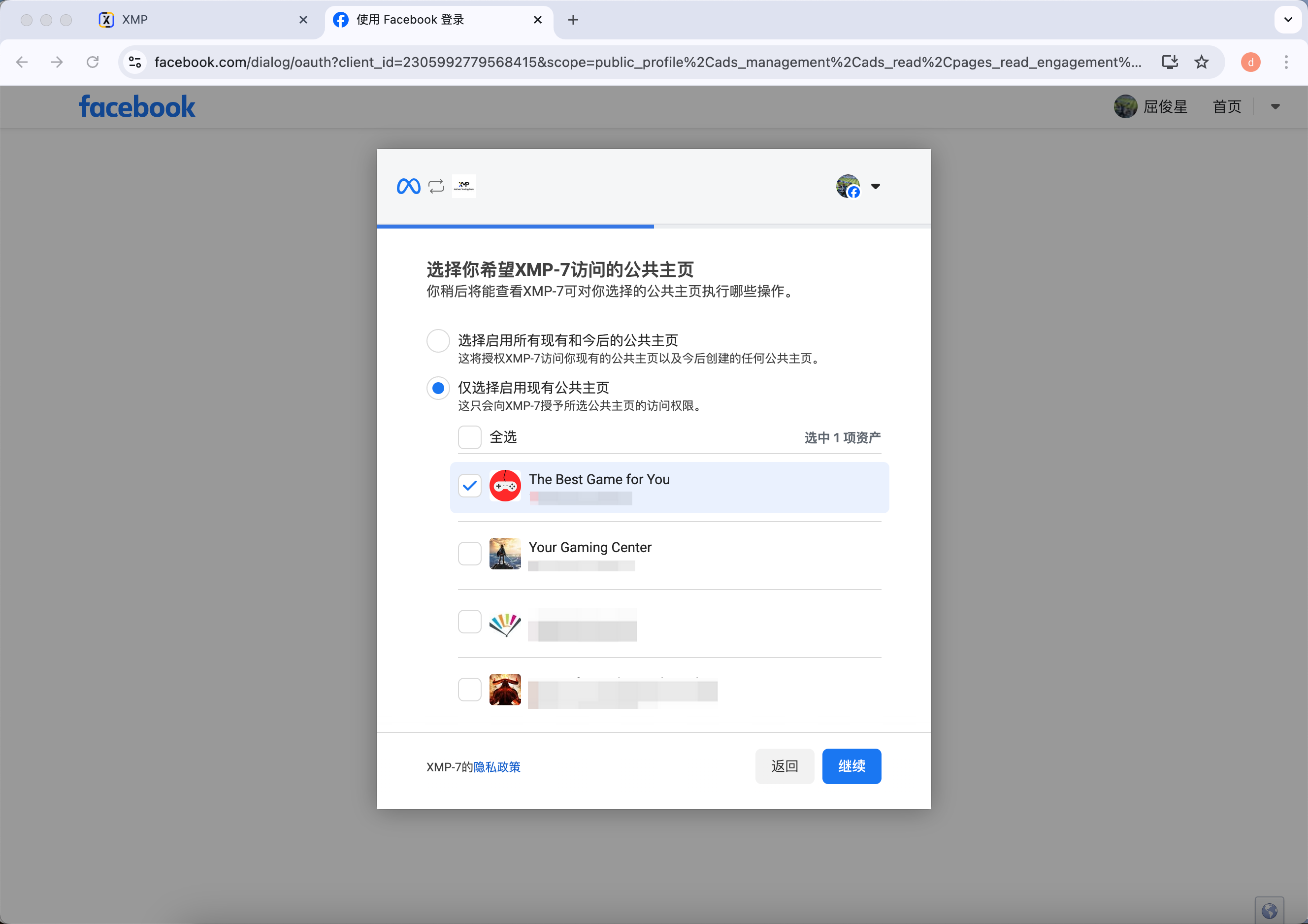
Task: Click the browser back arrow
Action: (x=22, y=62)
